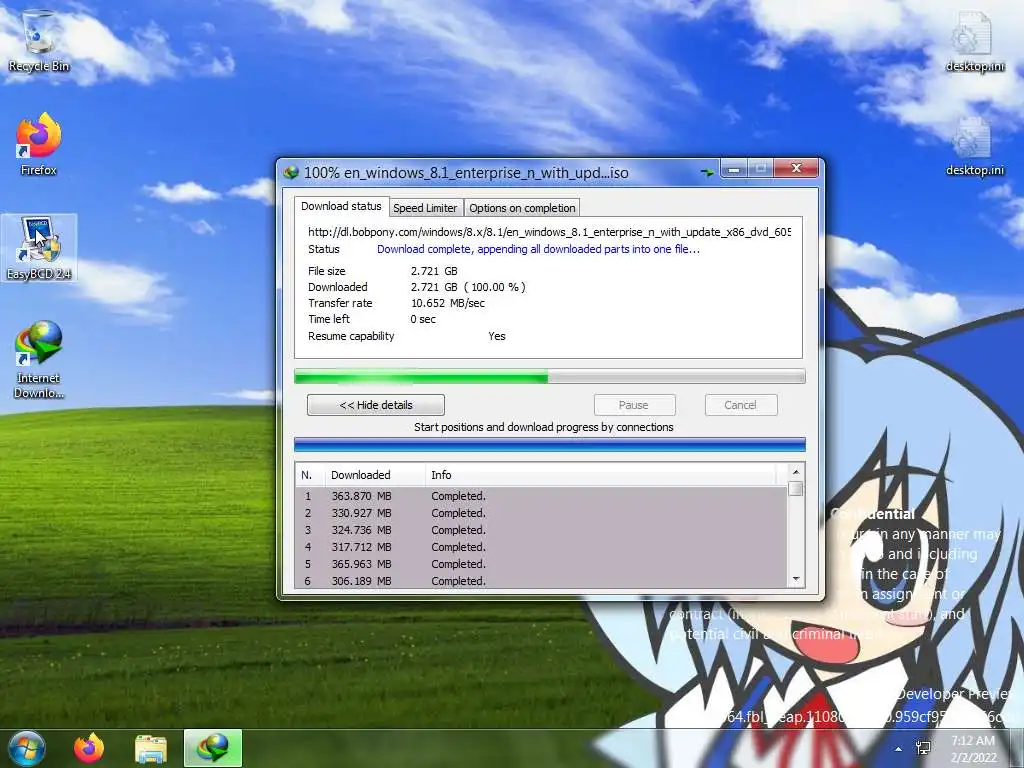Click the Downloaded 2.721 GB (100.00 %) value
This screenshot has width=1024, height=768.
click(468, 287)
